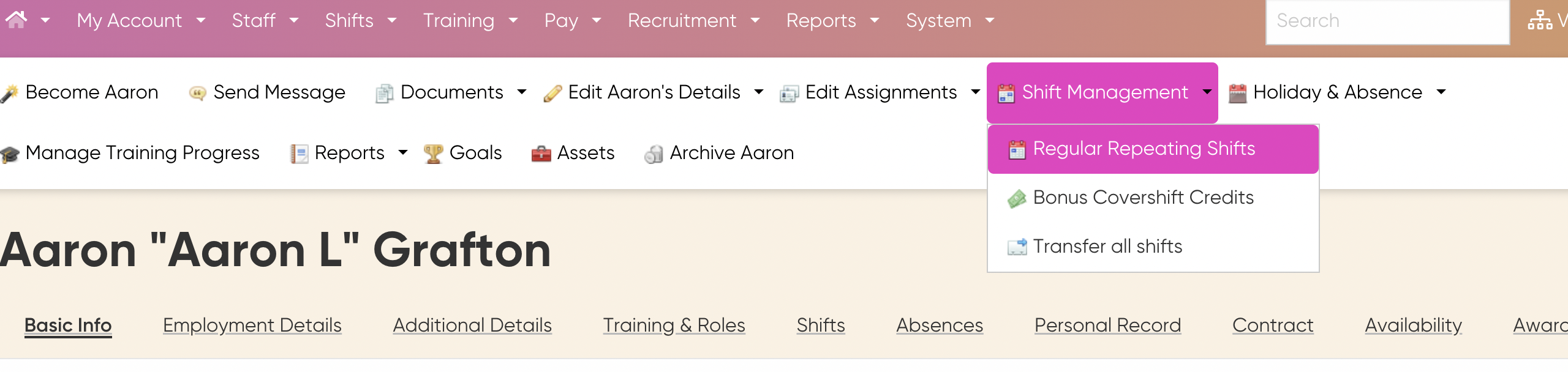Click the Become Aaron wand icon

point(9,93)
